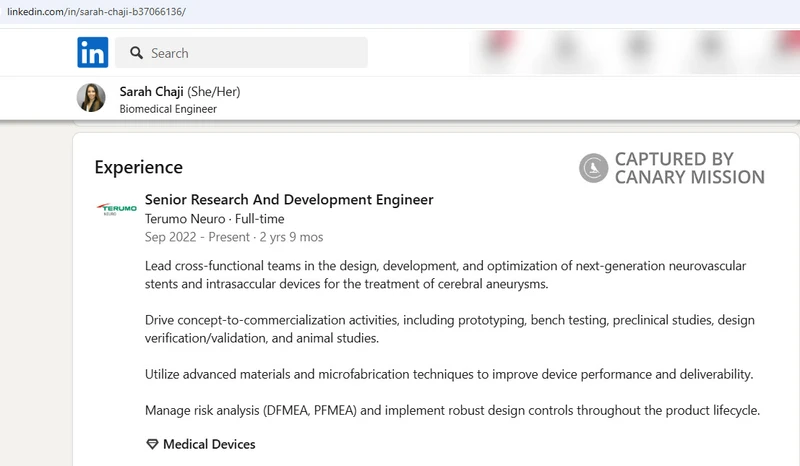
Task: Click Senior Research And Development Engineer title
Action: [x=289, y=200]
